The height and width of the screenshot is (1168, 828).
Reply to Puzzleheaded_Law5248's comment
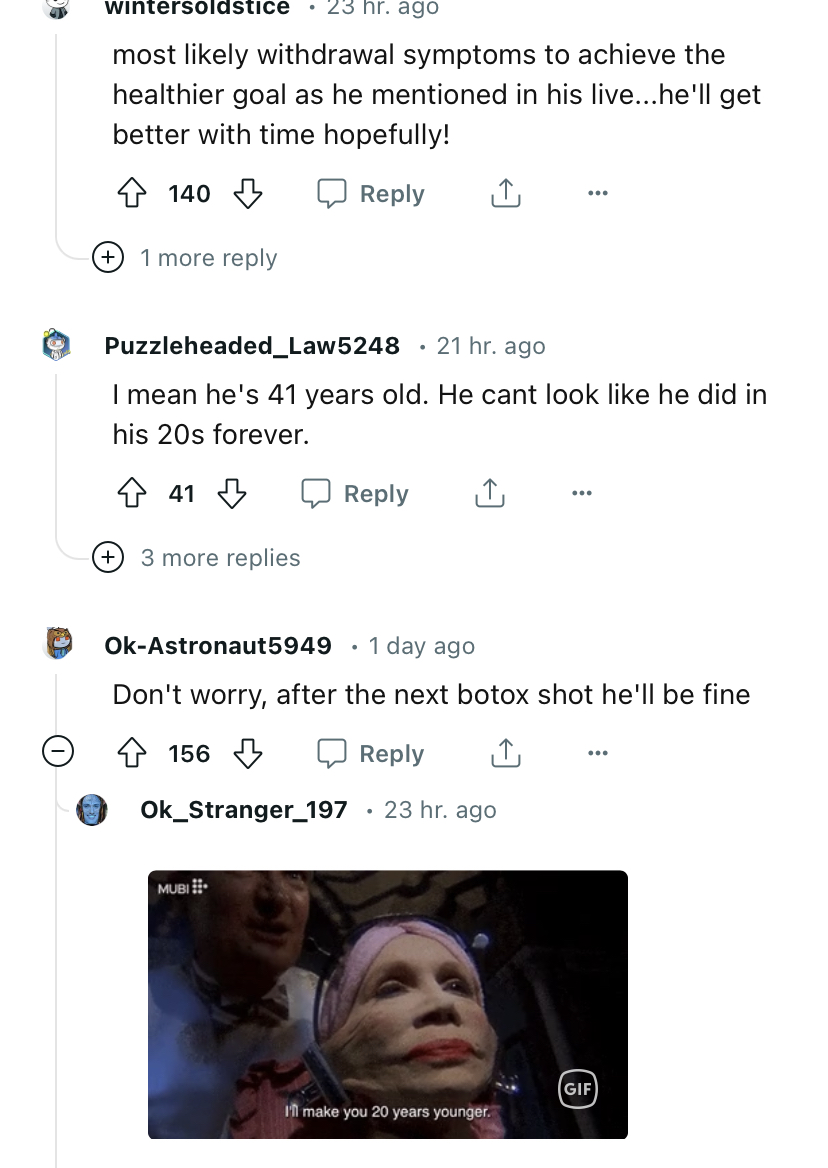(x=356, y=493)
